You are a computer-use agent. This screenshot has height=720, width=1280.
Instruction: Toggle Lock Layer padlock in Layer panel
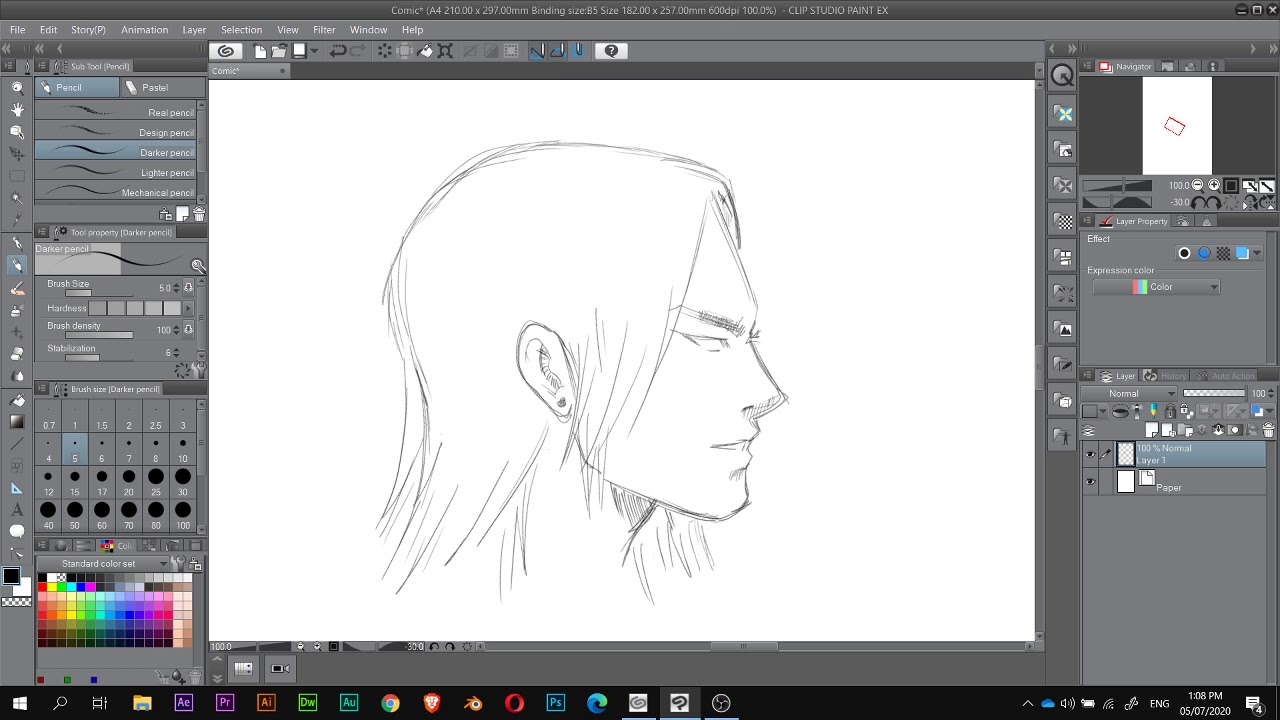[1169, 411]
